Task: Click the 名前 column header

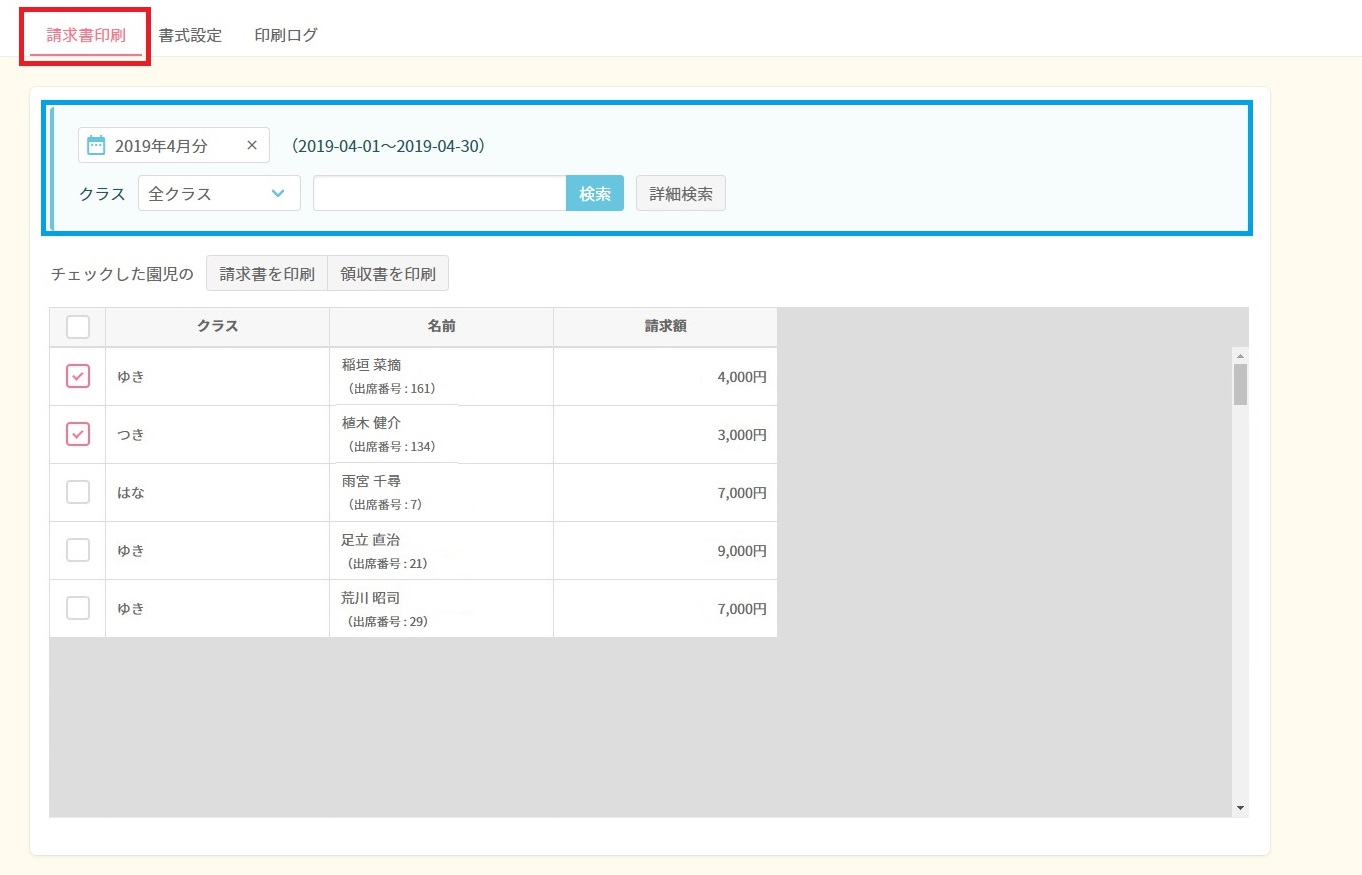Action: (442, 326)
